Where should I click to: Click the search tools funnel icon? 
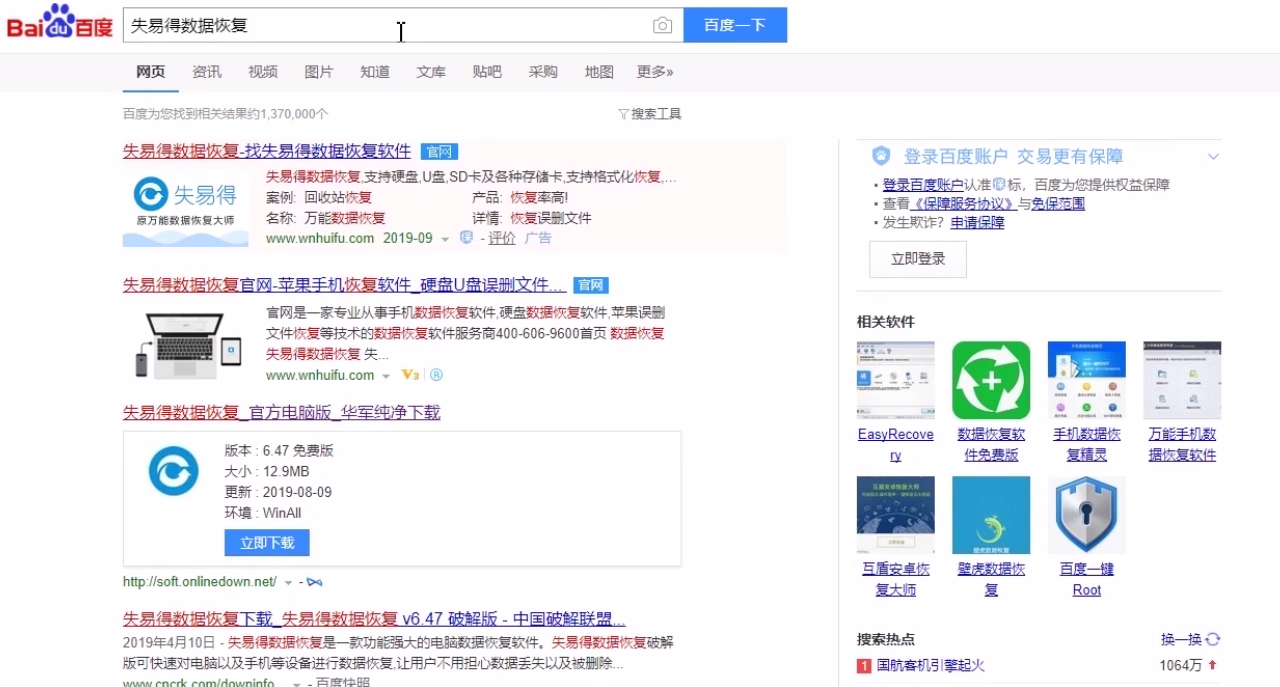click(x=624, y=114)
